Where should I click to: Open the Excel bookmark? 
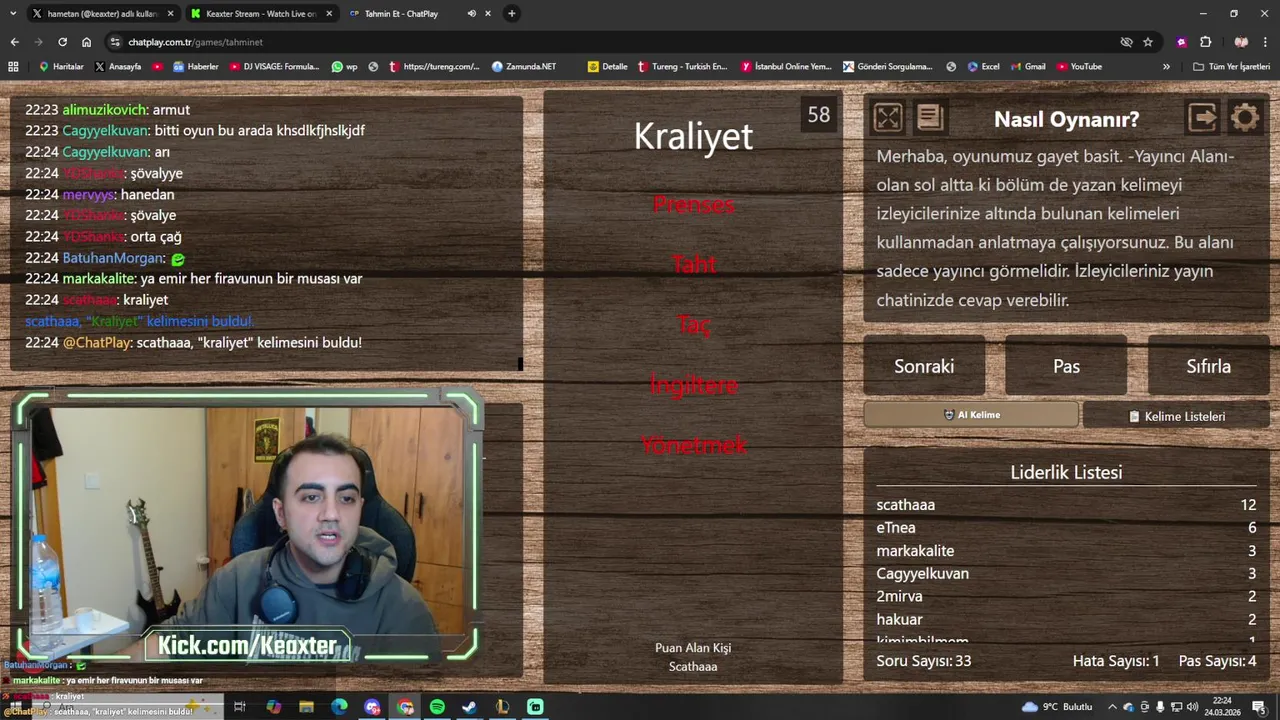tap(983, 67)
